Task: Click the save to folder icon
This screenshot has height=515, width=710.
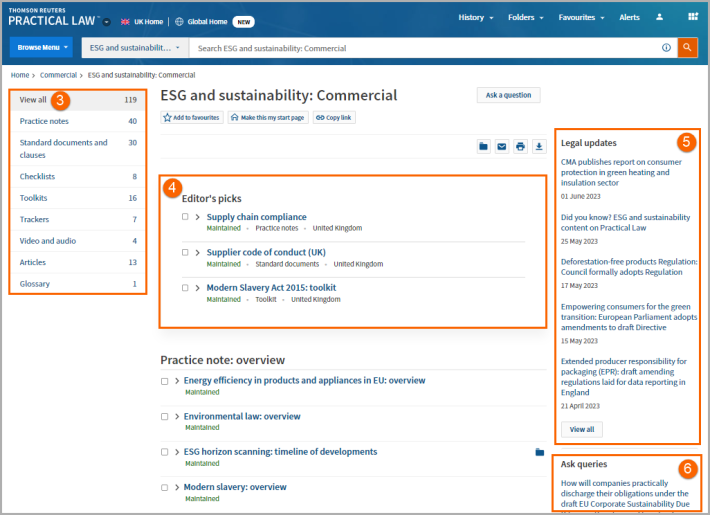Action: click(x=484, y=146)
